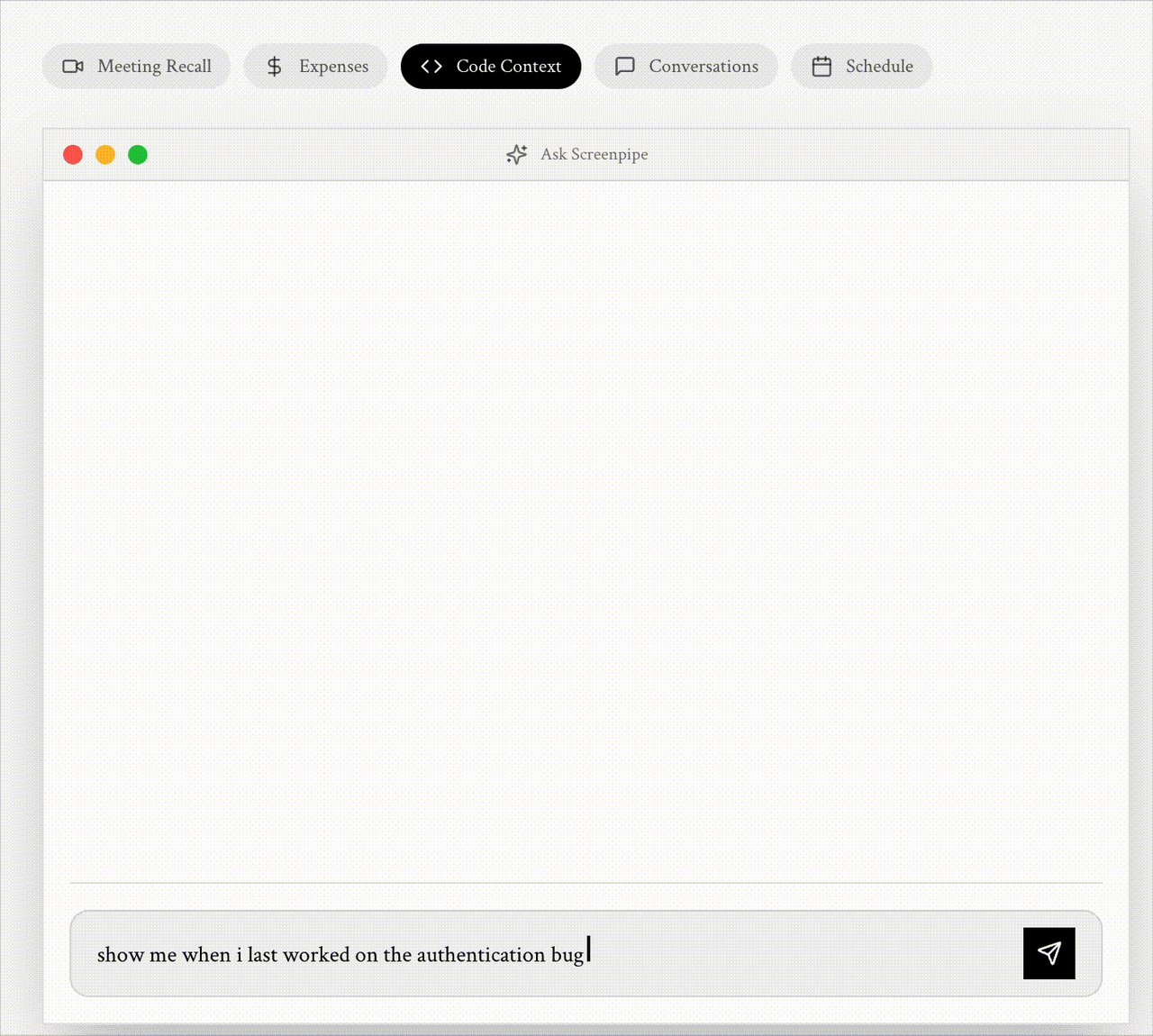The height and width of the screenshot is (1036, 1153).
Task: Select the Code Context tab
Action: point(491,66)
